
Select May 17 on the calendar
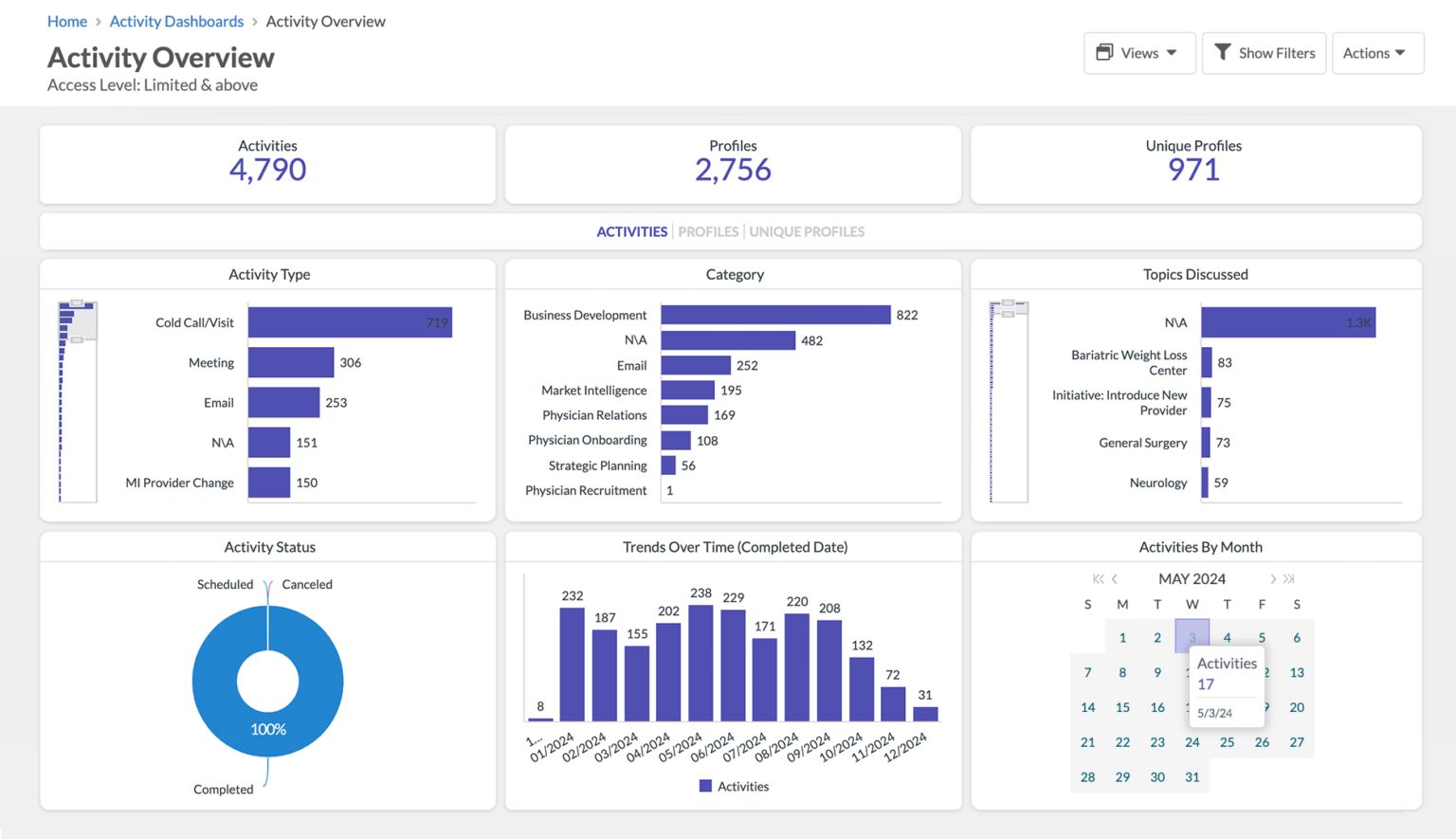(1192, 707)
